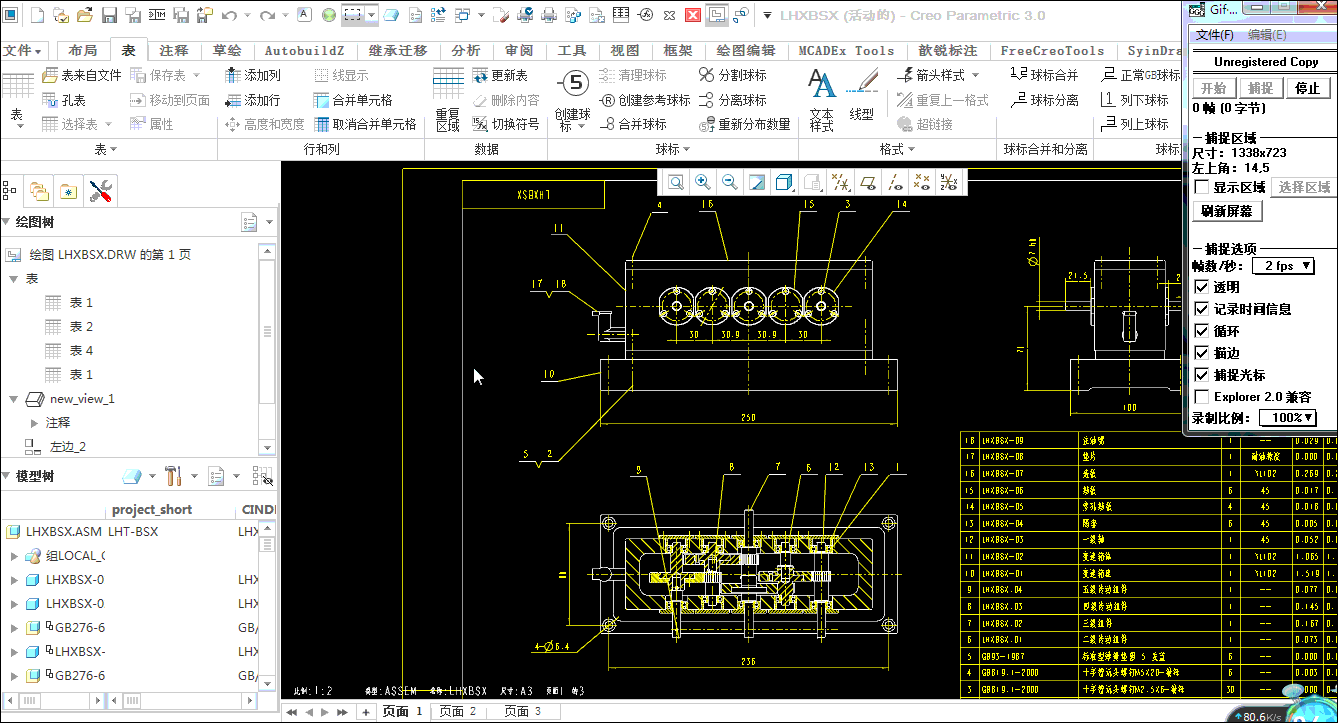Split Balloon (分割球标)

click(732, 75)
